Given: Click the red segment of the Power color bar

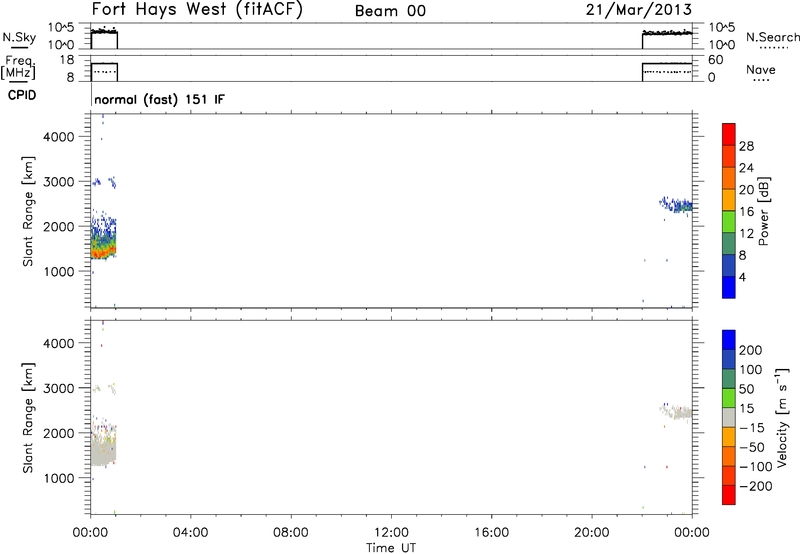Looking at the screenshot, I should tap(729, 135).
